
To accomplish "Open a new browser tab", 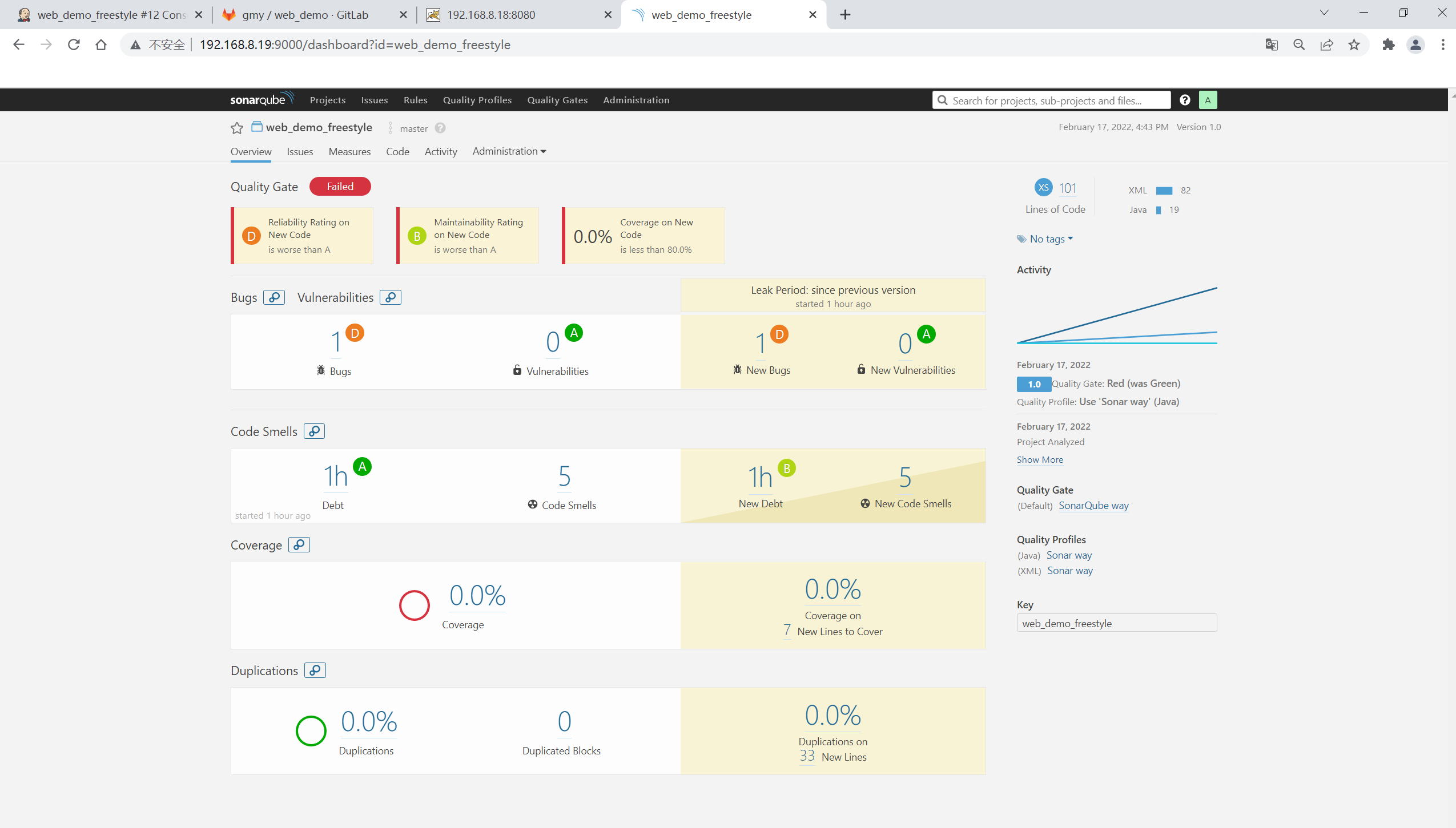I will click(846, 15).
